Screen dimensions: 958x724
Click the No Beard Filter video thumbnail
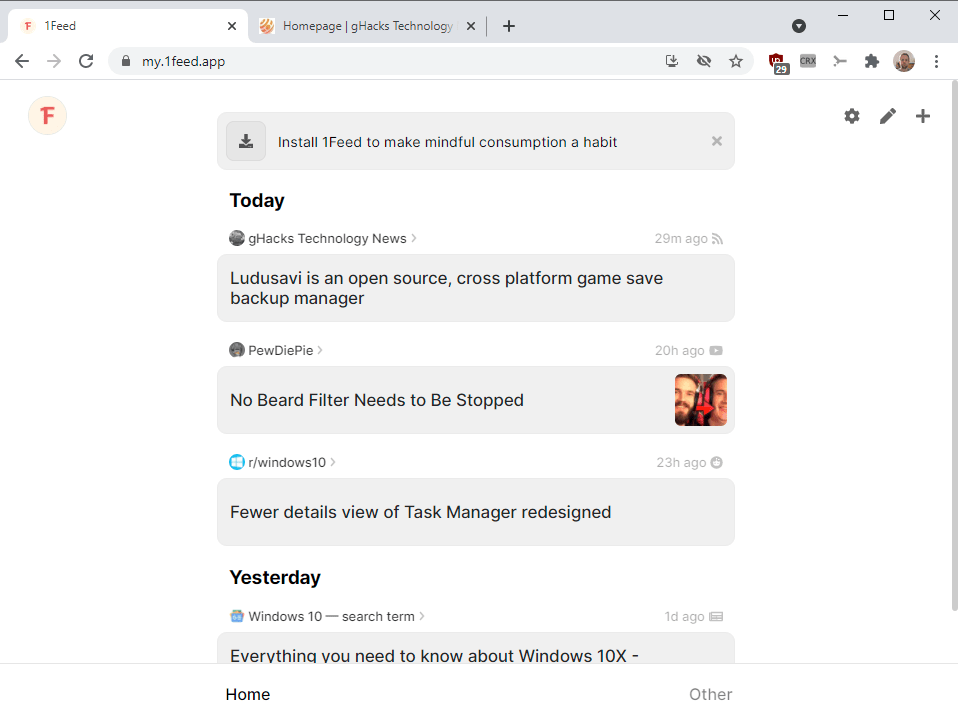[700, 400]
